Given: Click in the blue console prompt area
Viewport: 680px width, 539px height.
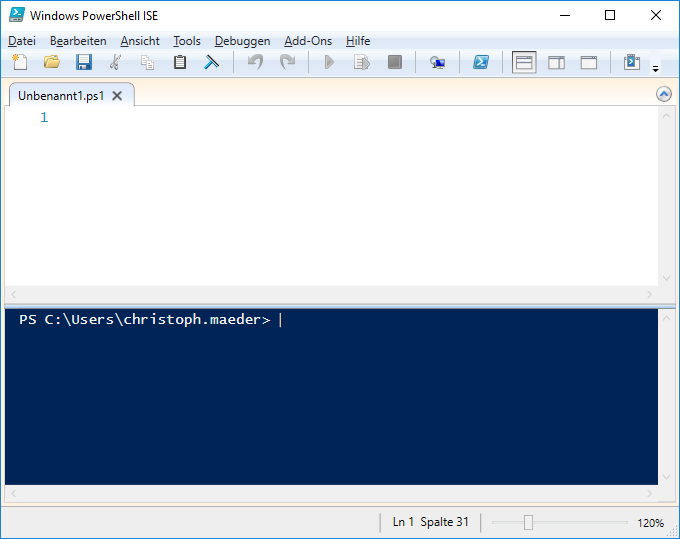Looking at the screenshot, I should click(x=330, y=400).
